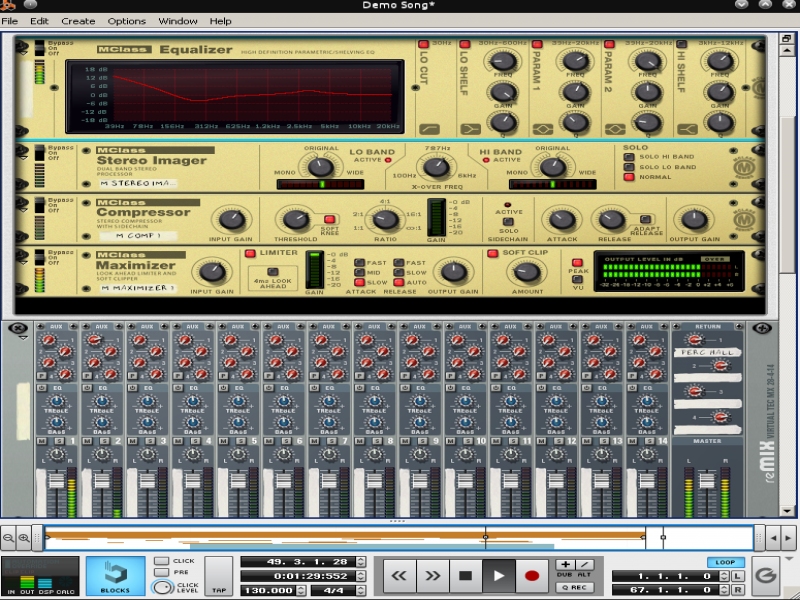The image size is (800, 600).
Task: Enable the metronome Click checkbox
Action: (161, 561)
